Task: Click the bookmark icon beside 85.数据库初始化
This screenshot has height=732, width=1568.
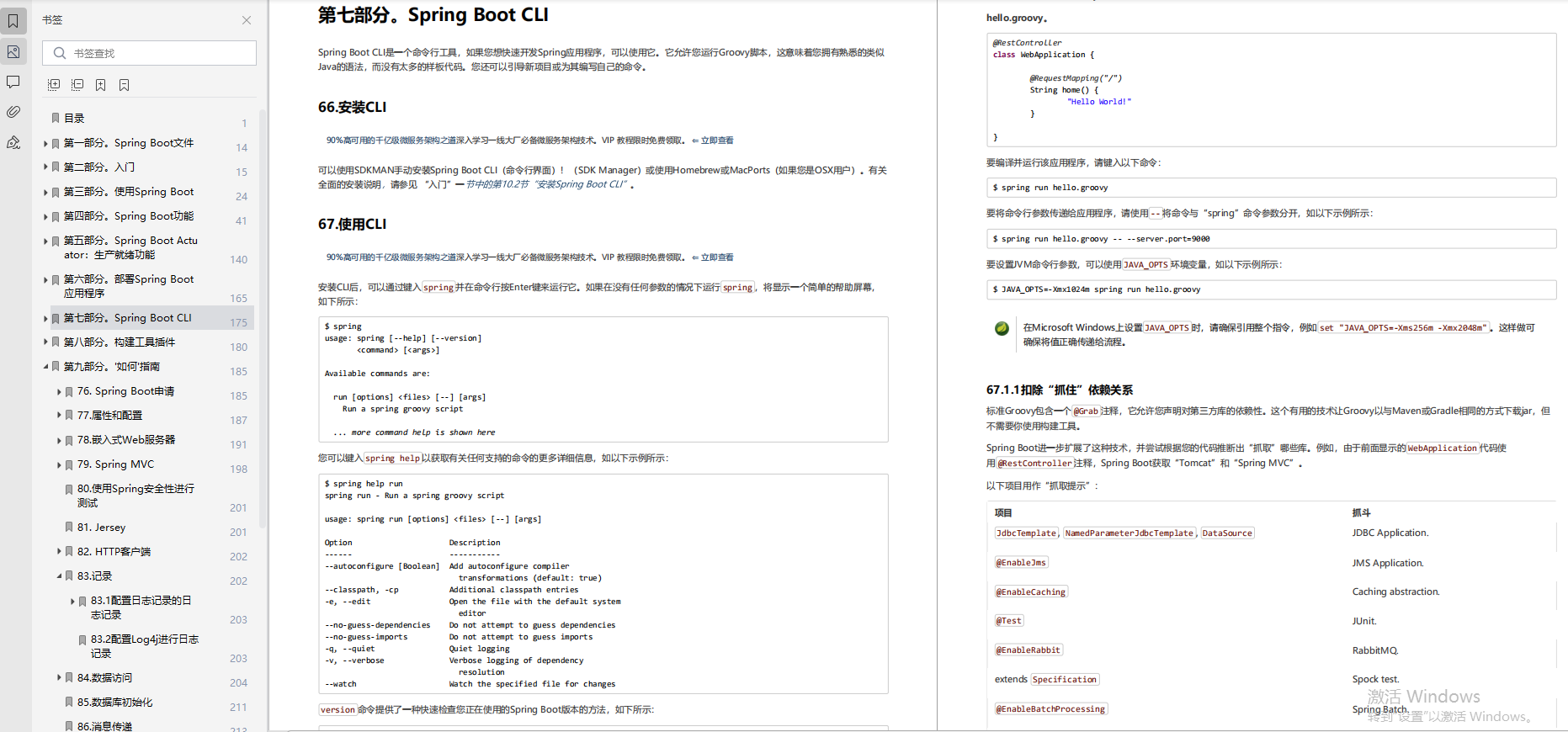Action: [69, 703]
